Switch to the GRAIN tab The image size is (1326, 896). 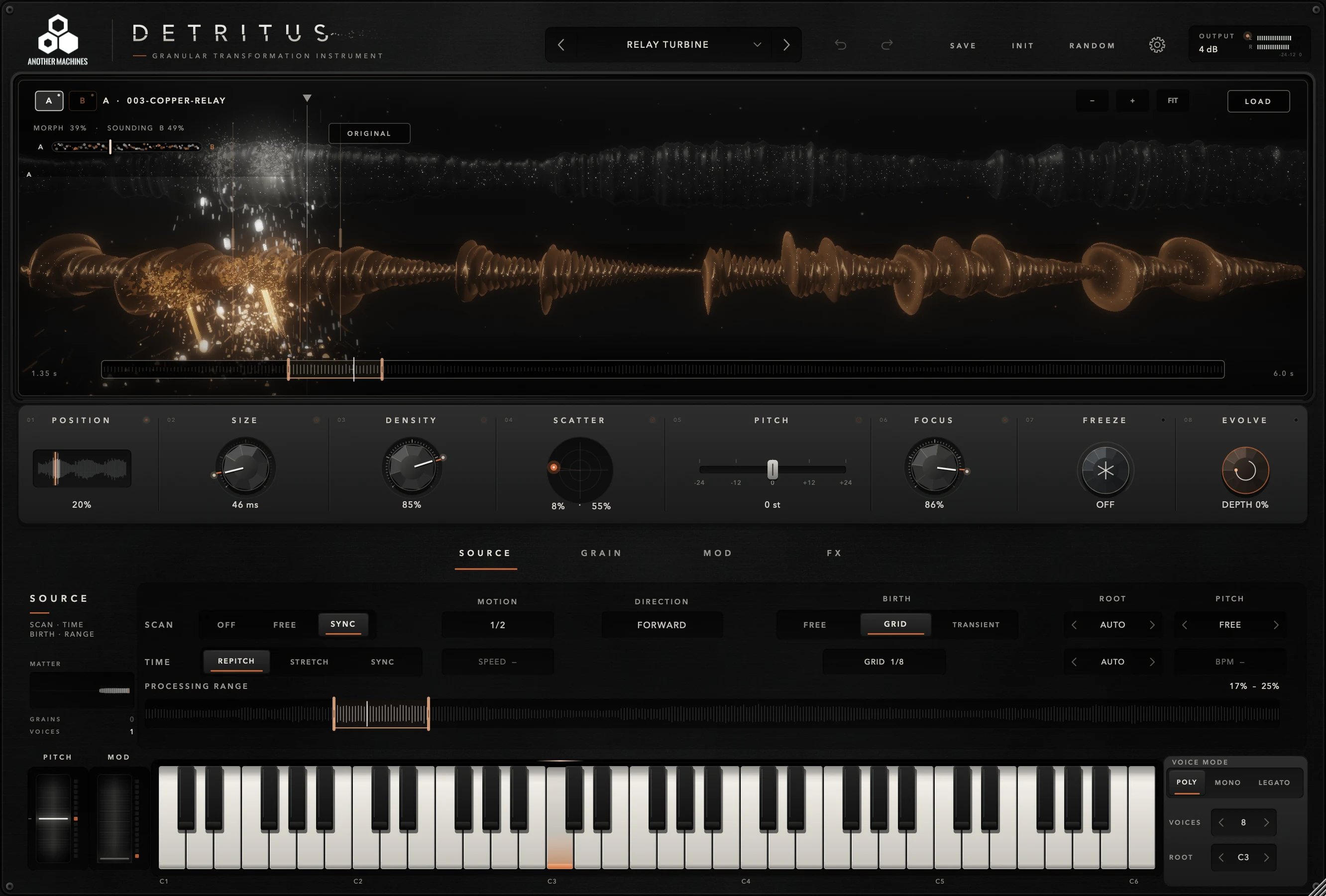coord(601,553)
